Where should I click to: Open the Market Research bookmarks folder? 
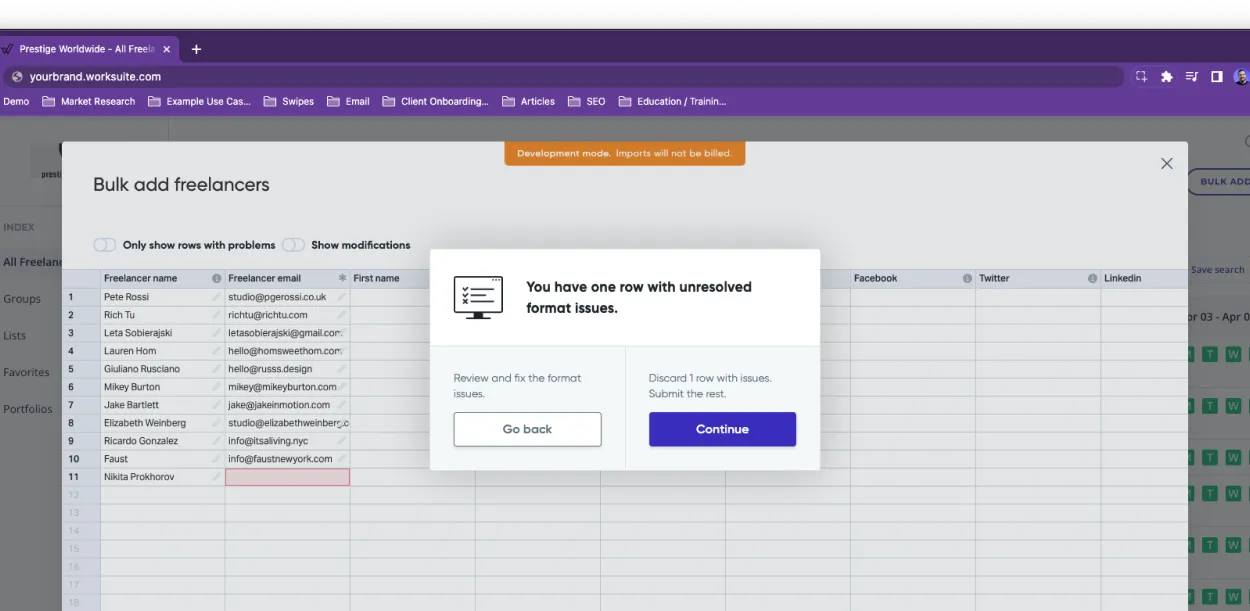[100, 100]
